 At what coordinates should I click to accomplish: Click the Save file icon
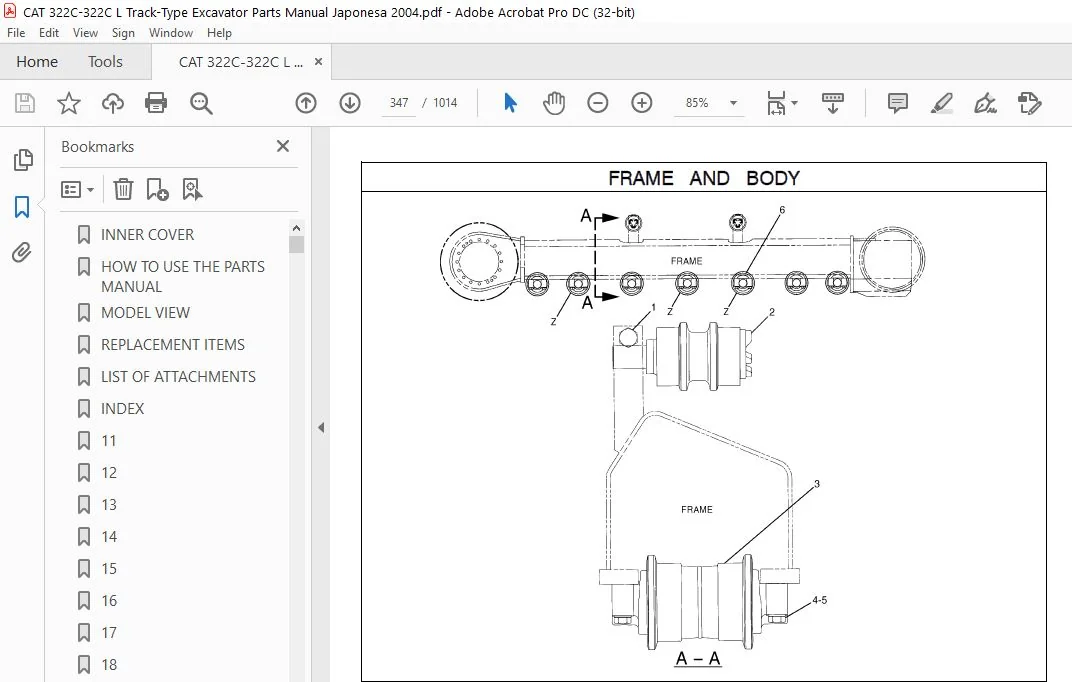[x=25, y=103]
